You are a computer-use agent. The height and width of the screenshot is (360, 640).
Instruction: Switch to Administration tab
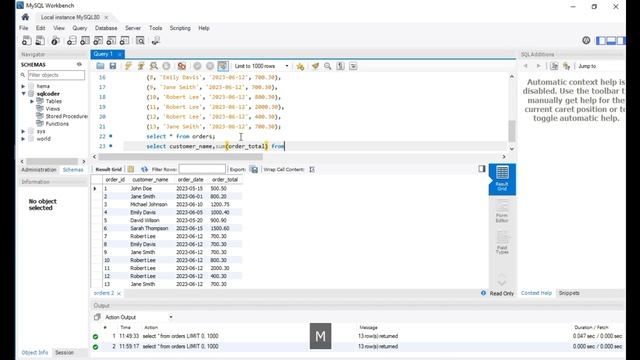tap(39, 170)
